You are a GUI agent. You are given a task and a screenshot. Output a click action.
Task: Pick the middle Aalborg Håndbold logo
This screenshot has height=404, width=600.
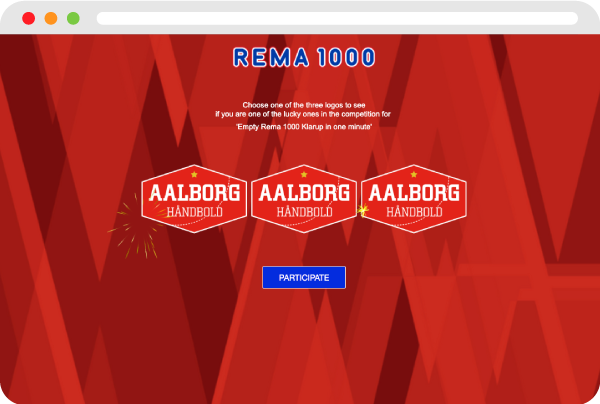tap(304, 199)
